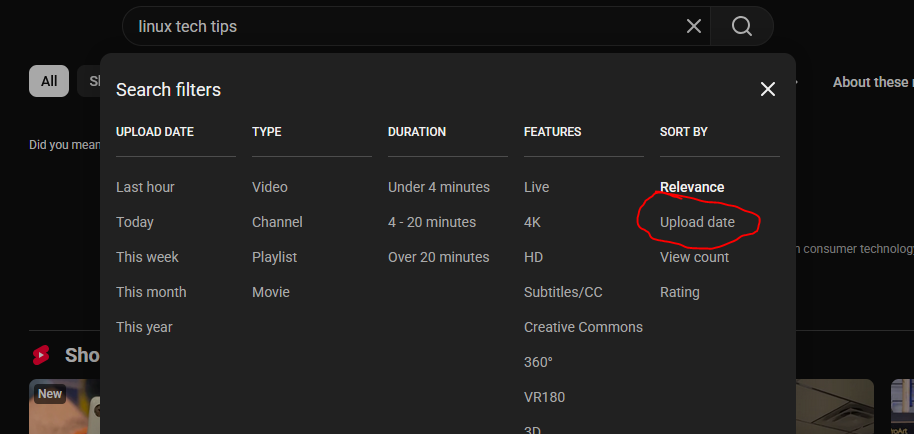Choose Video under Type
The height and width of the screenshot is (434, 914).
coord(270,187)
